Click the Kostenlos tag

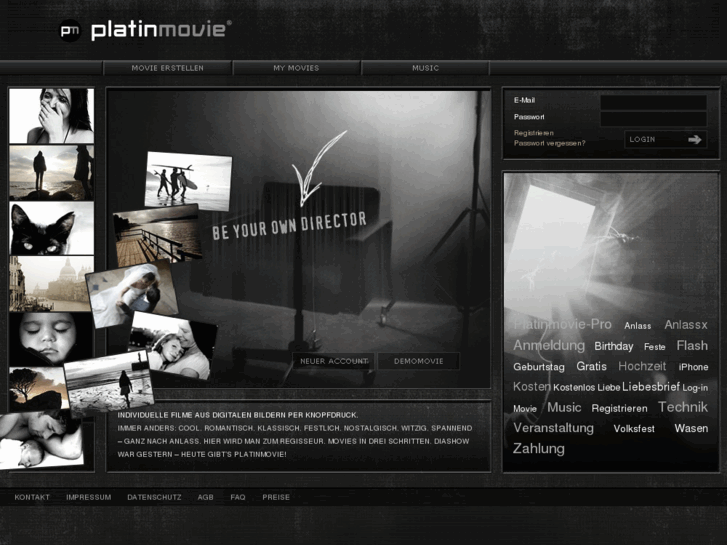(574, 388)
